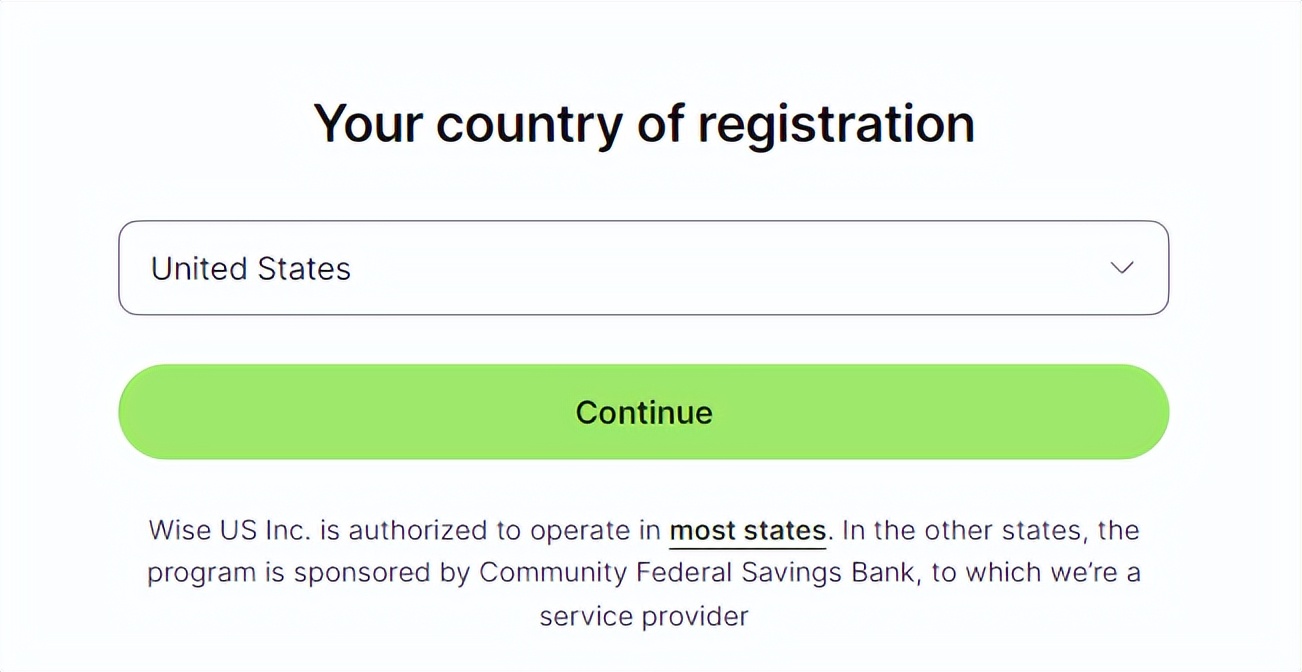Click the "program is sponsored by" text
Screen dimensions: 1302x672
click(x=309, y=573)
